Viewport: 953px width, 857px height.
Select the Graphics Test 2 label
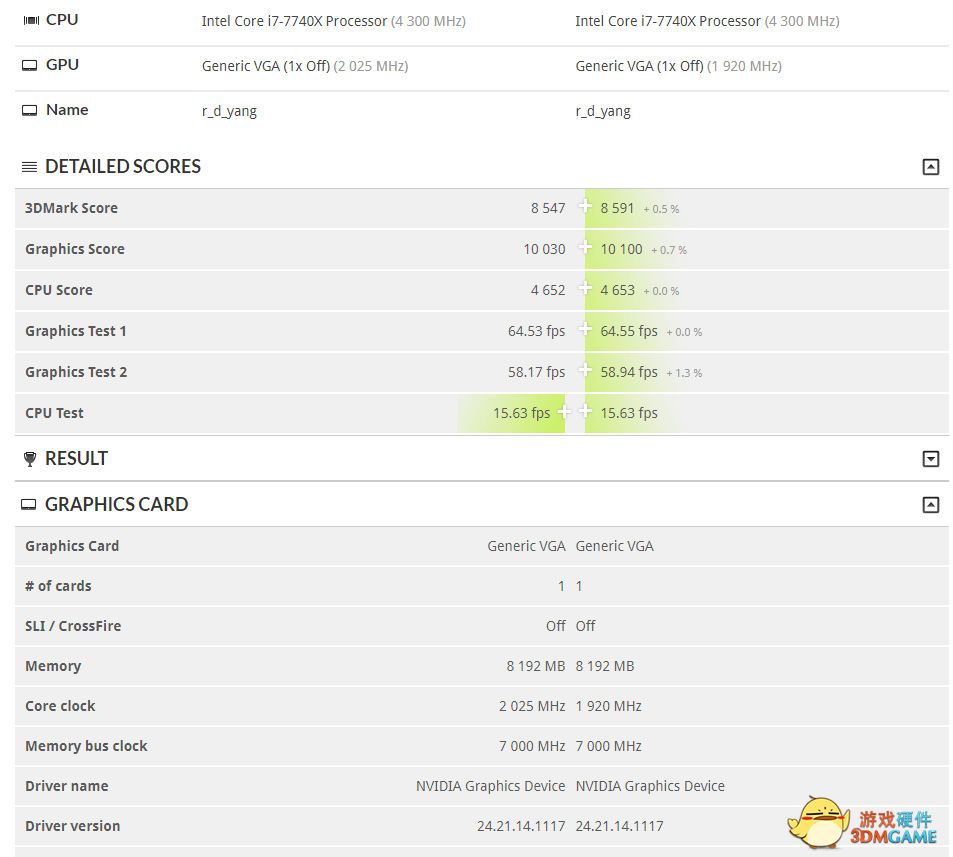point(76,372)
